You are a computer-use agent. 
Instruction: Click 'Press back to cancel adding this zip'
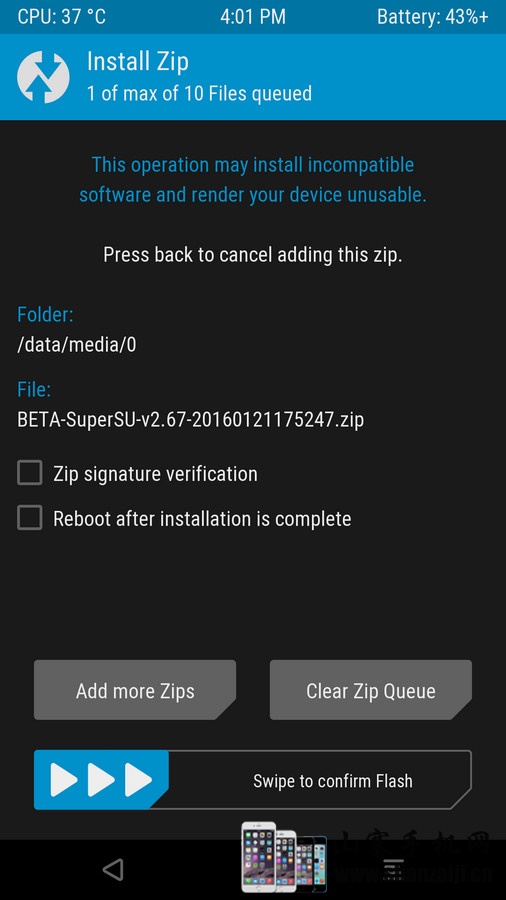click(x=252, y=254)
